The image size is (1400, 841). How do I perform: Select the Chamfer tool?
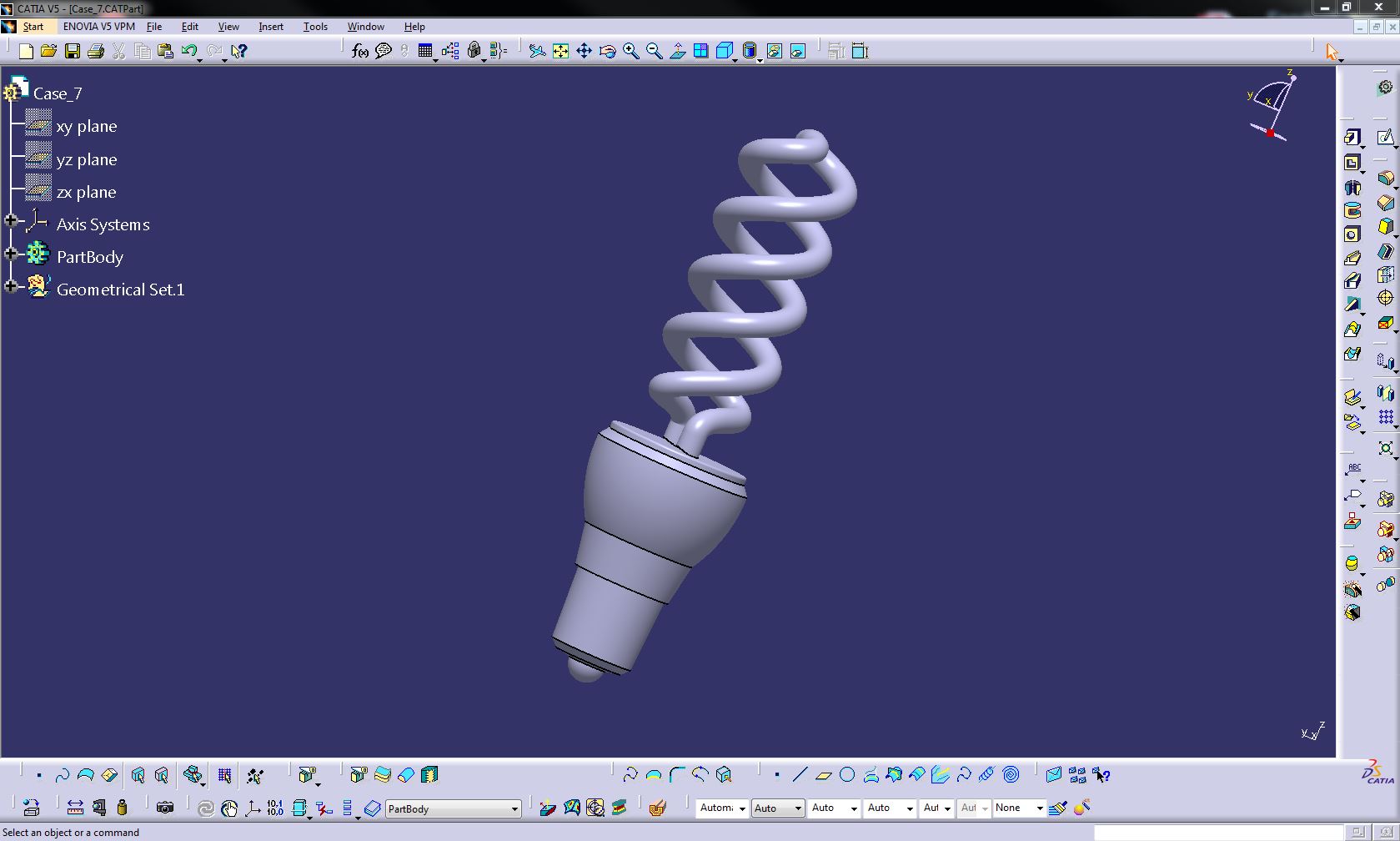coord(1385,203)
